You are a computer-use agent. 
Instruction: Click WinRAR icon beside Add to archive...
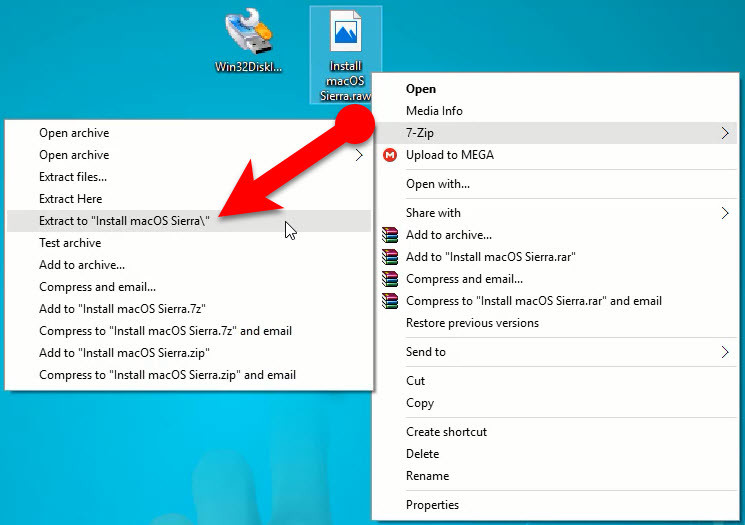390,235
